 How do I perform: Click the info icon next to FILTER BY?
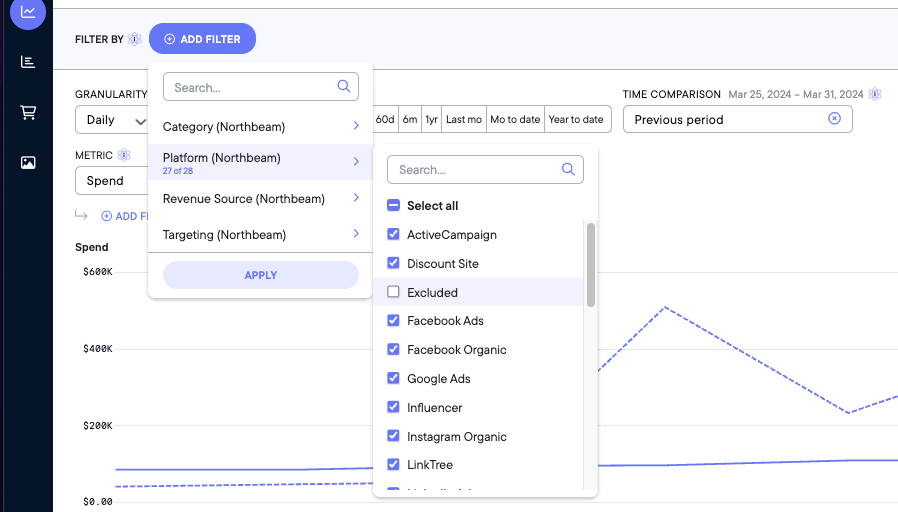135,39
